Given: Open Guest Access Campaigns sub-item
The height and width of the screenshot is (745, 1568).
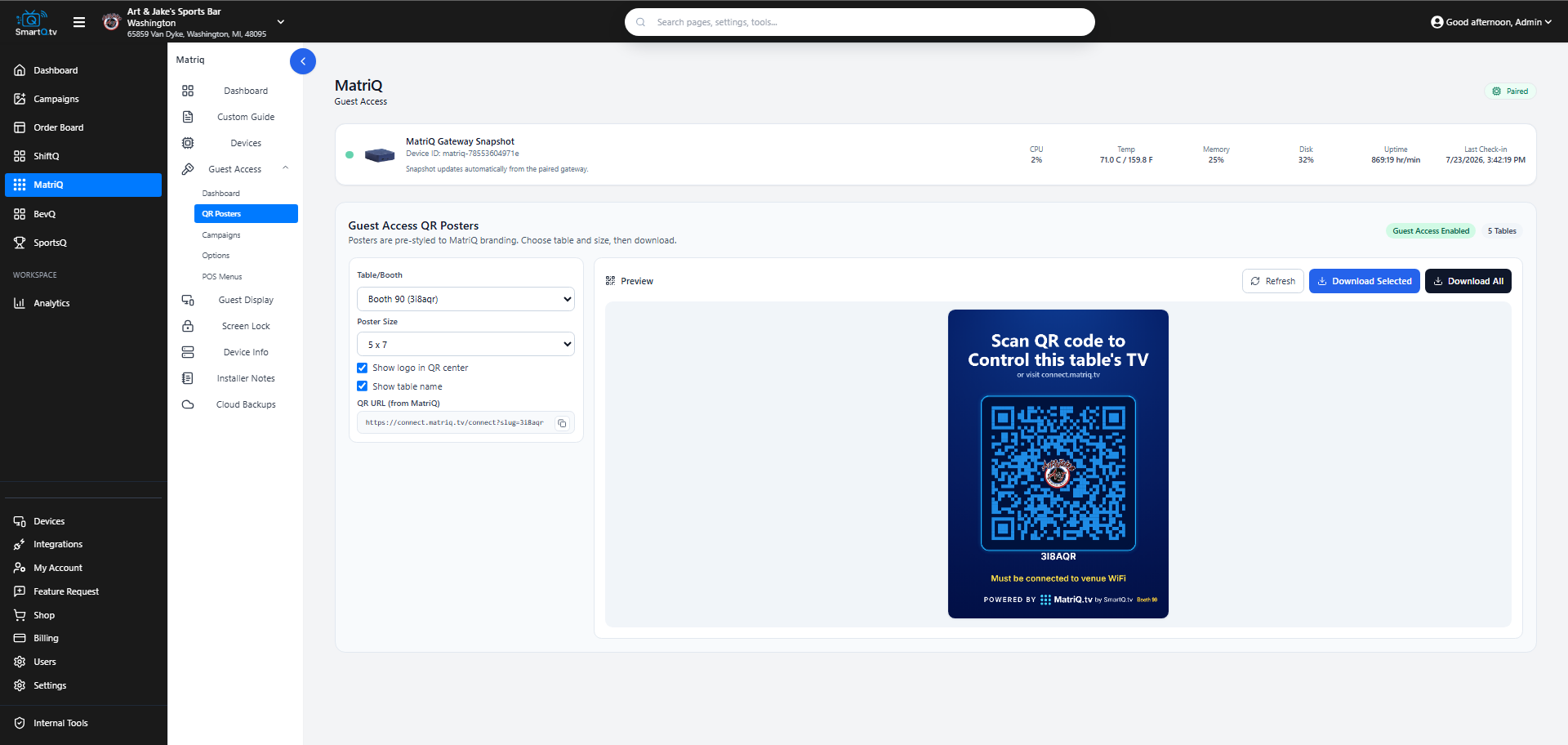Looking at the screenshot, I should click(x=246, y=235).
